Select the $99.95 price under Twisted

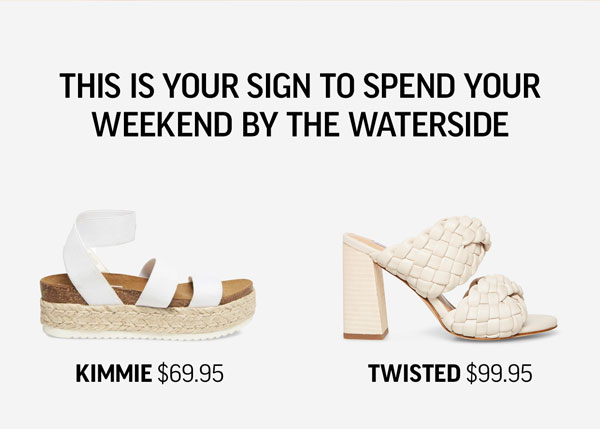499,374
